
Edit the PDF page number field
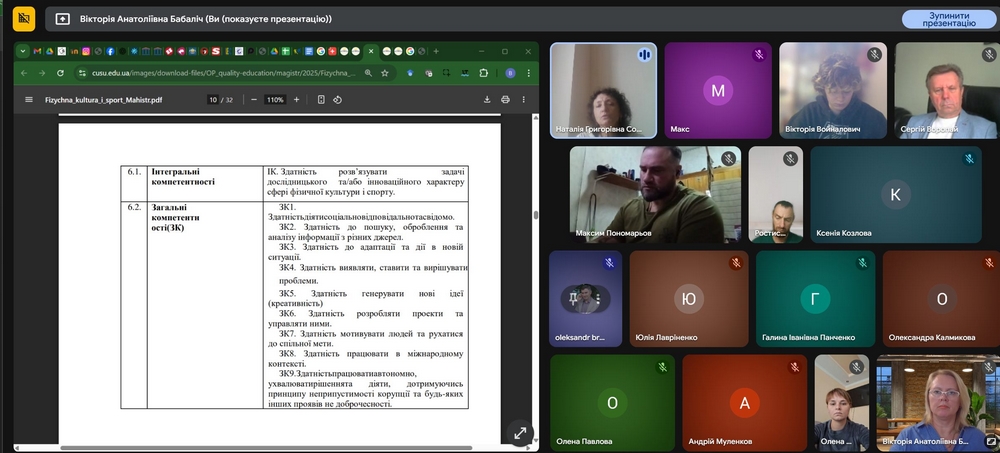click(213, 100)
